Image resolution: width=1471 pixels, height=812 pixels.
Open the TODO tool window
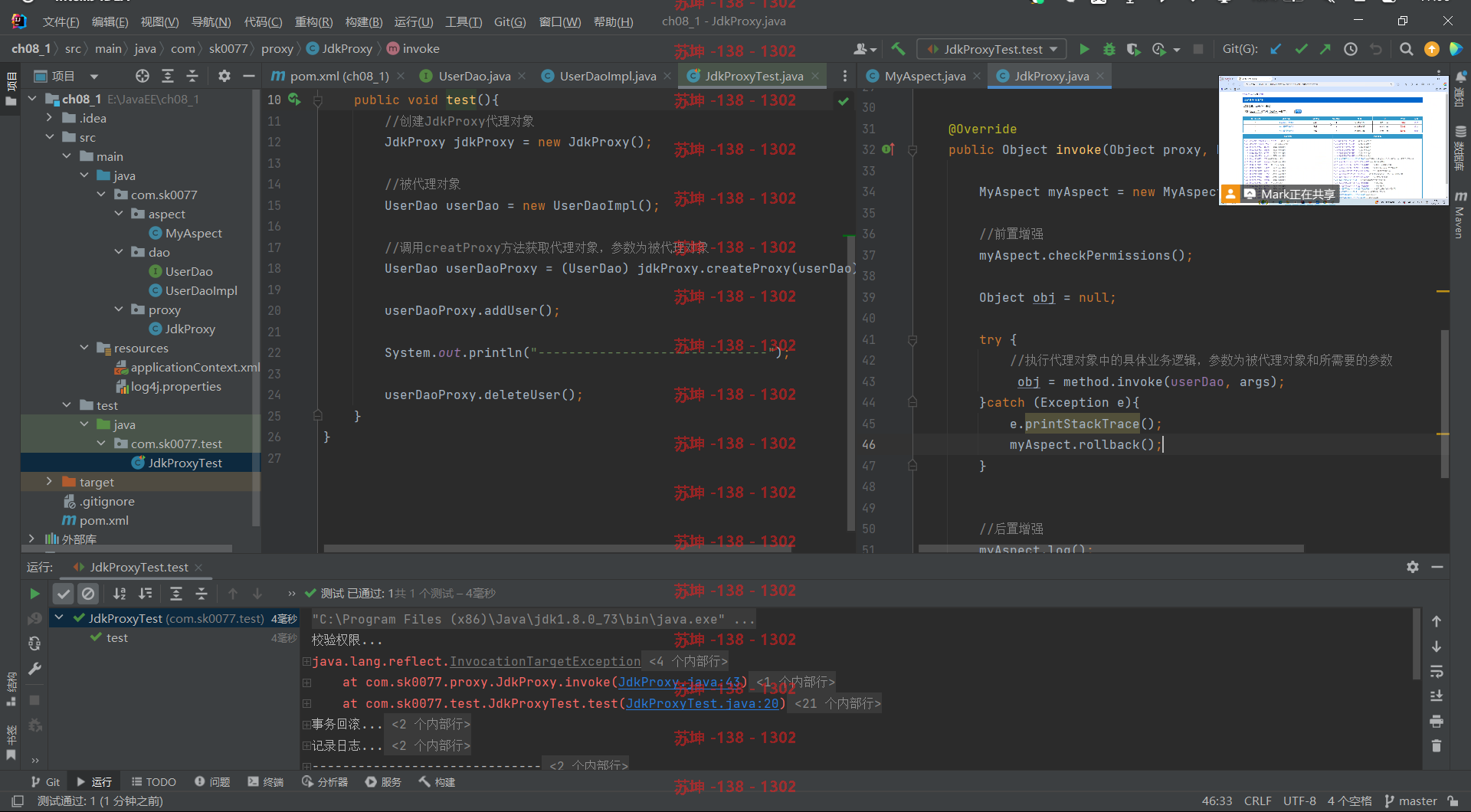coord(153,782)
